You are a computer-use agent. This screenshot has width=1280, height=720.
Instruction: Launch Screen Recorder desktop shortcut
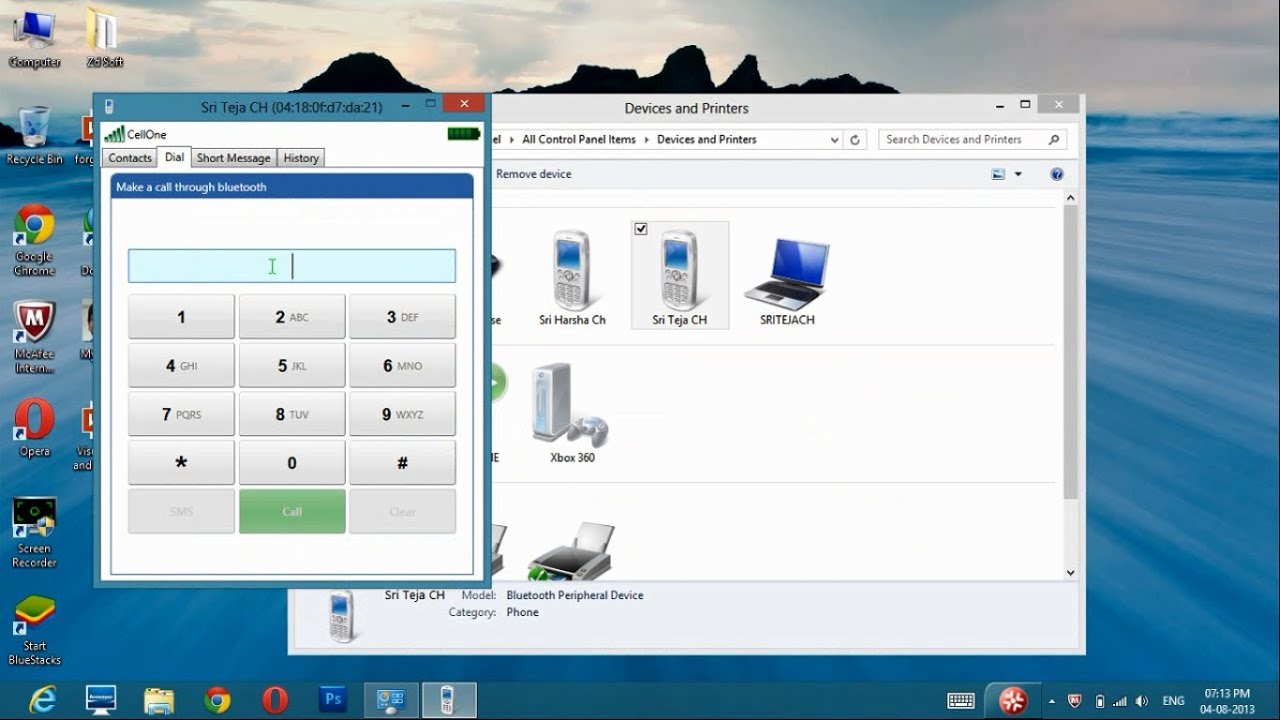34,533
